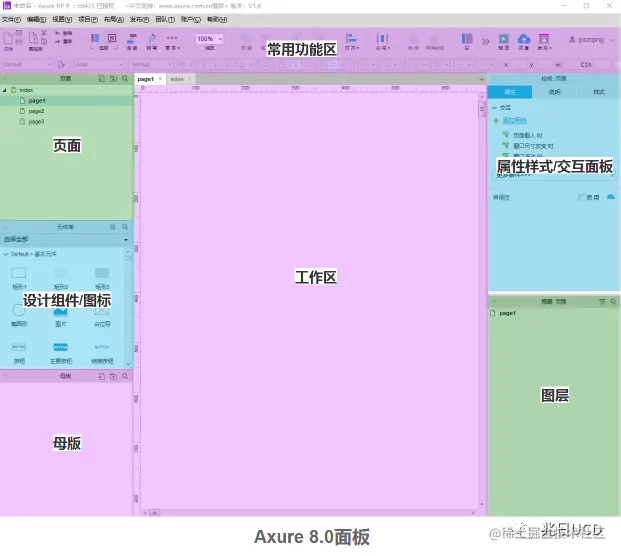Collapse the interactions section chevron
Image resolution: width=621 pixels, height=556 pixels.
point(494,108)
